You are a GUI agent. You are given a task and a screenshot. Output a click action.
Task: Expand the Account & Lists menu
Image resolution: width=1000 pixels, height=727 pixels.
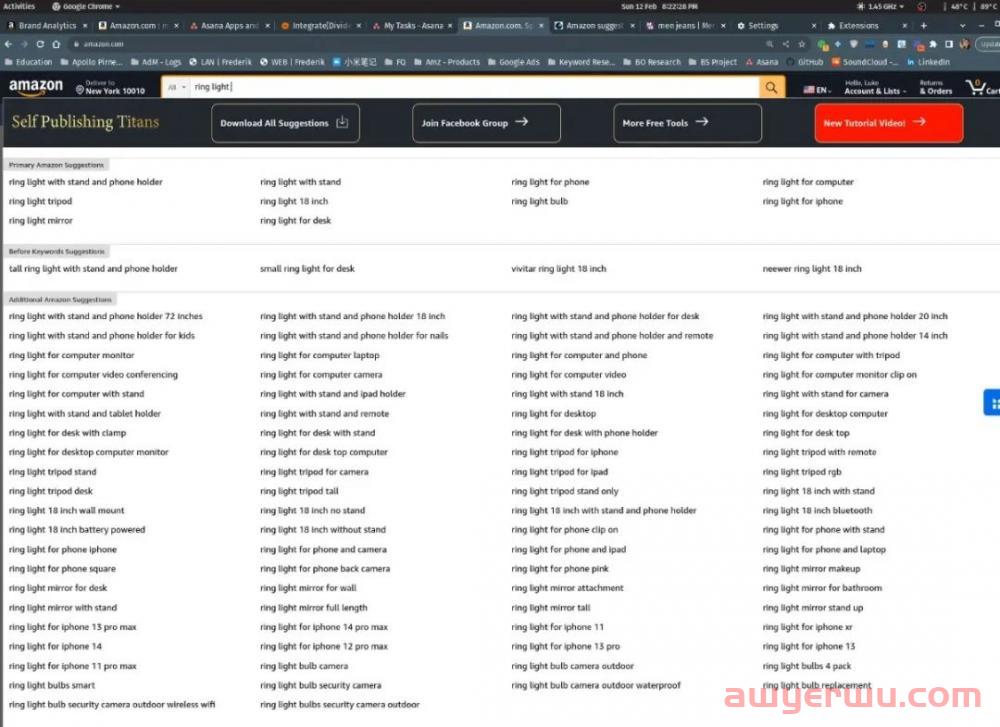[x=875, y=87]
